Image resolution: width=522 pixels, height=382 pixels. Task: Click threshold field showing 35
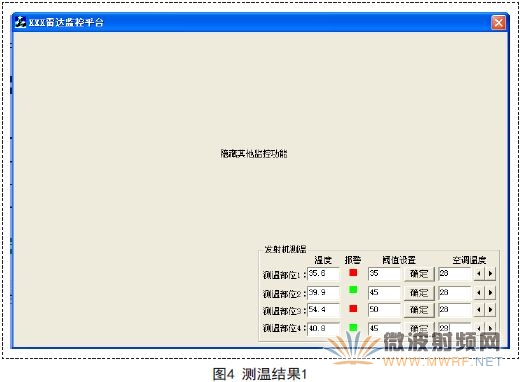click(384, 274)
